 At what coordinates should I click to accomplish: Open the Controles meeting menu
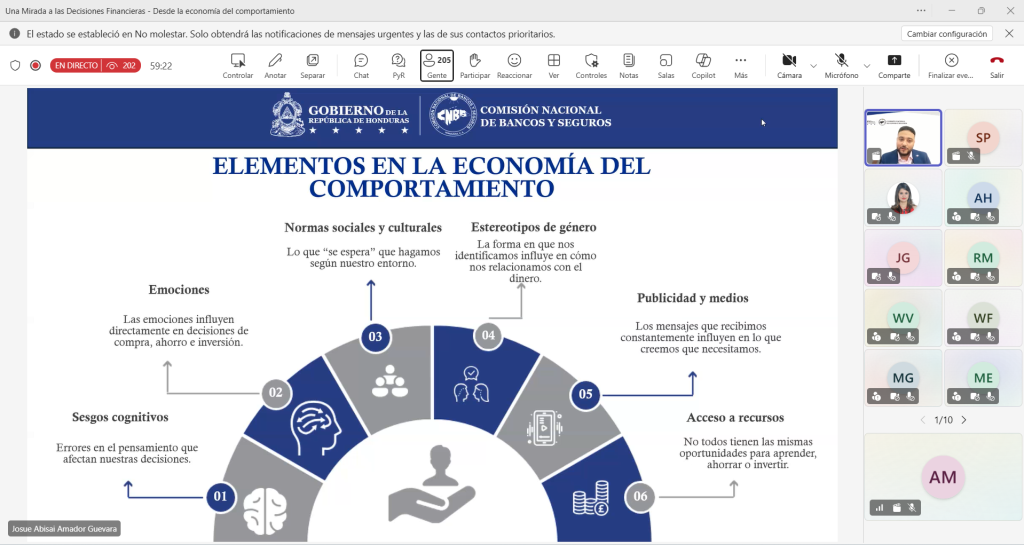[x=591, y=66]
